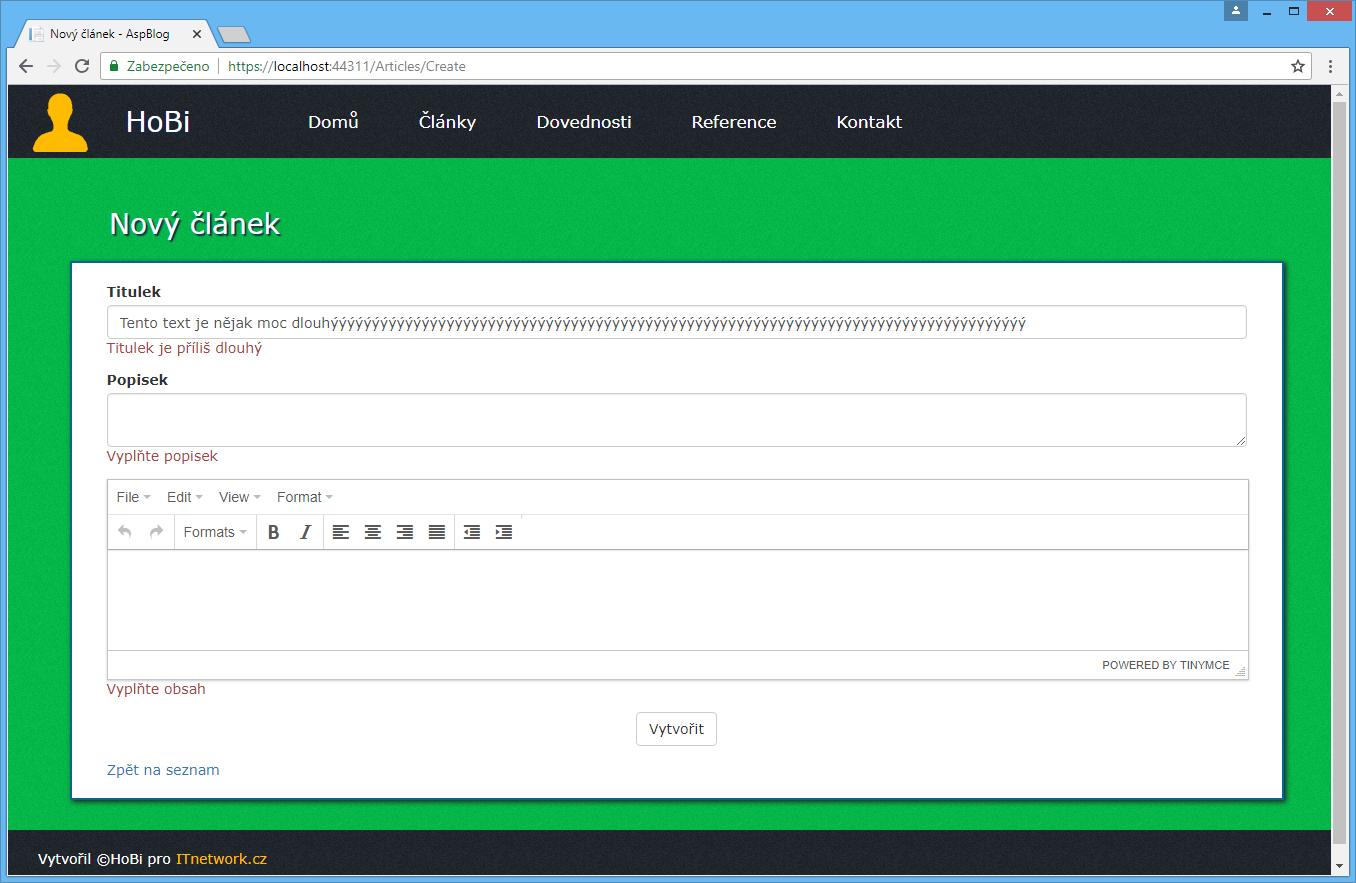
Task: Toggle right text alignment on
Action: [x=404, y=531]
